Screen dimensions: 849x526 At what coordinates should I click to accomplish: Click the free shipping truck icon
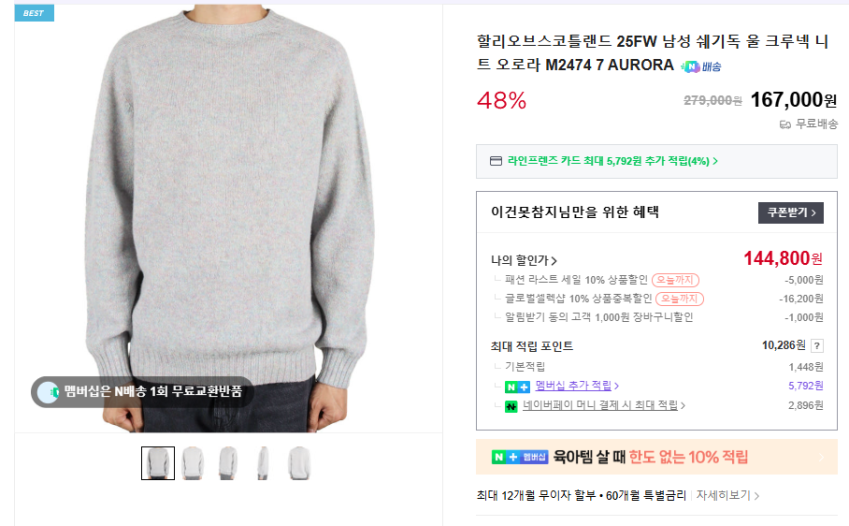pos(785,125)
